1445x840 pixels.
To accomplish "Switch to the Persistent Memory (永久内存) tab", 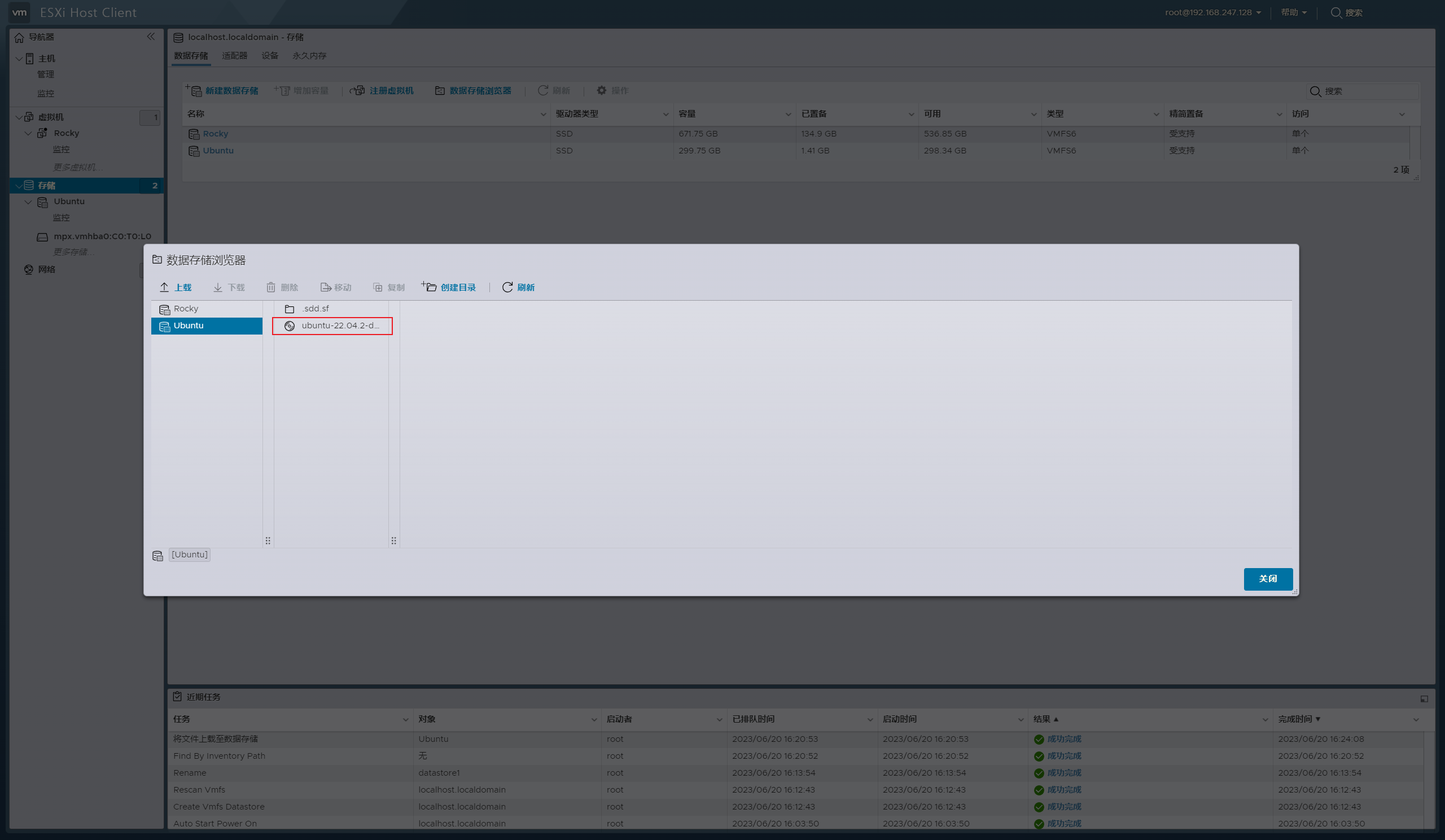I will coord(310,56).
